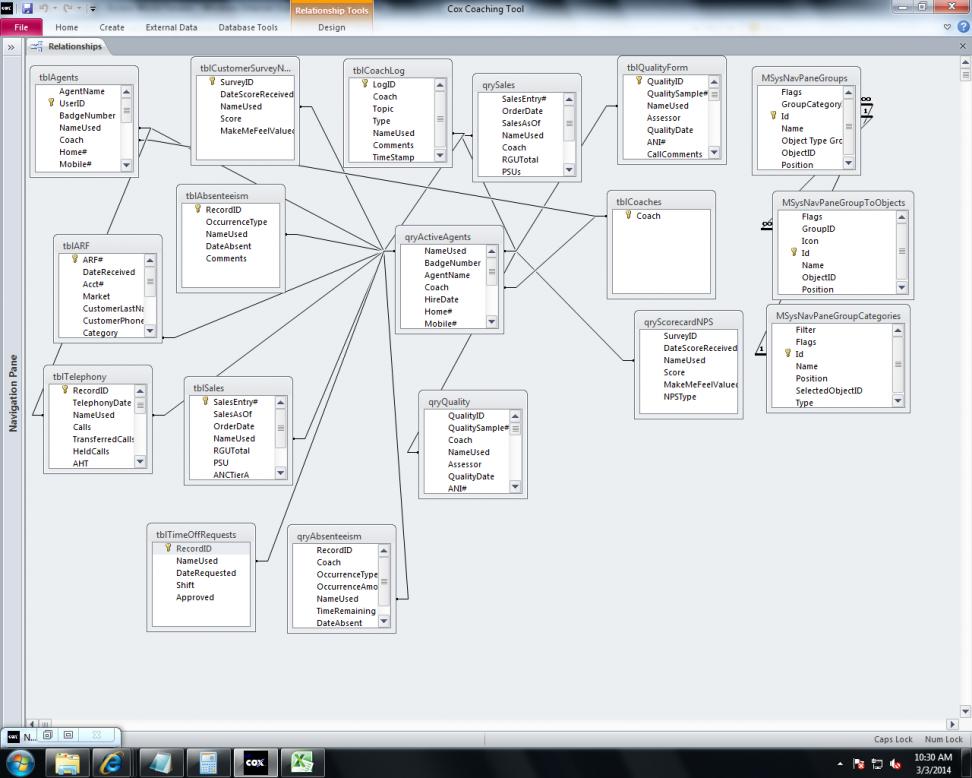The width and height of the screenshot is (972, 778).
Task: Select the TelephonyDate field in tblTelephony
Action: tap(102, 403)
